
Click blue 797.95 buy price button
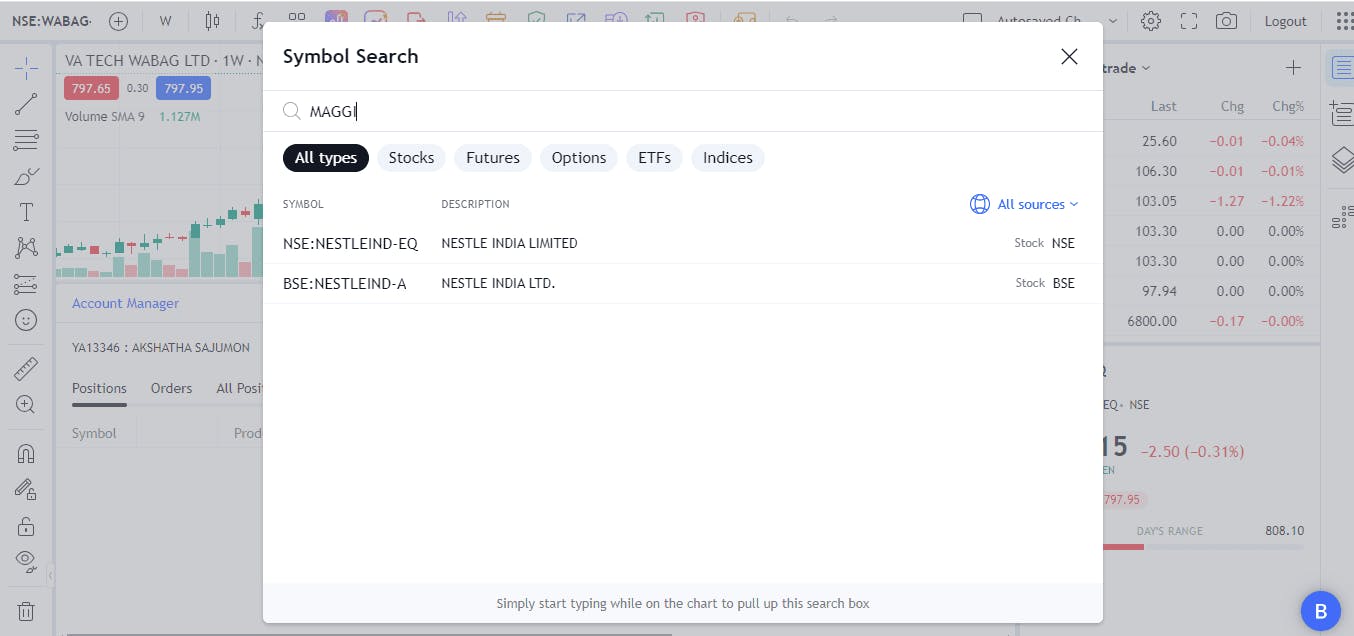pyautogui.click(x=183, y=88)
